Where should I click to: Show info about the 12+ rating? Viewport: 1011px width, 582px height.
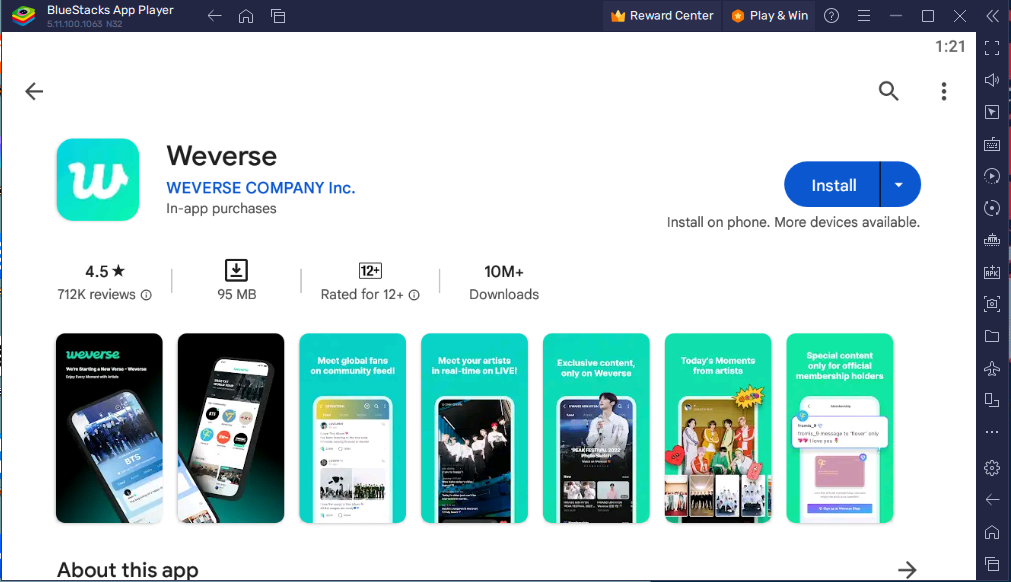414,295
